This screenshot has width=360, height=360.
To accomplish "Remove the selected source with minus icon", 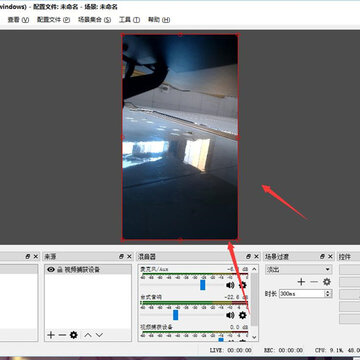I will click(62, 335).
